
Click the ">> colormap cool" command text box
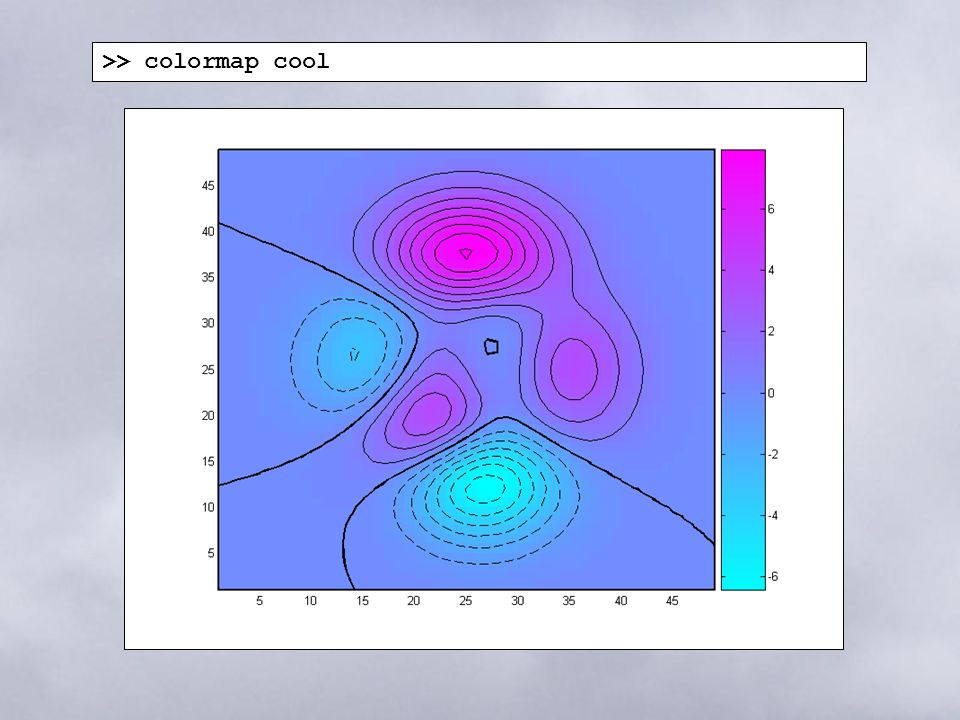point(479,62)
